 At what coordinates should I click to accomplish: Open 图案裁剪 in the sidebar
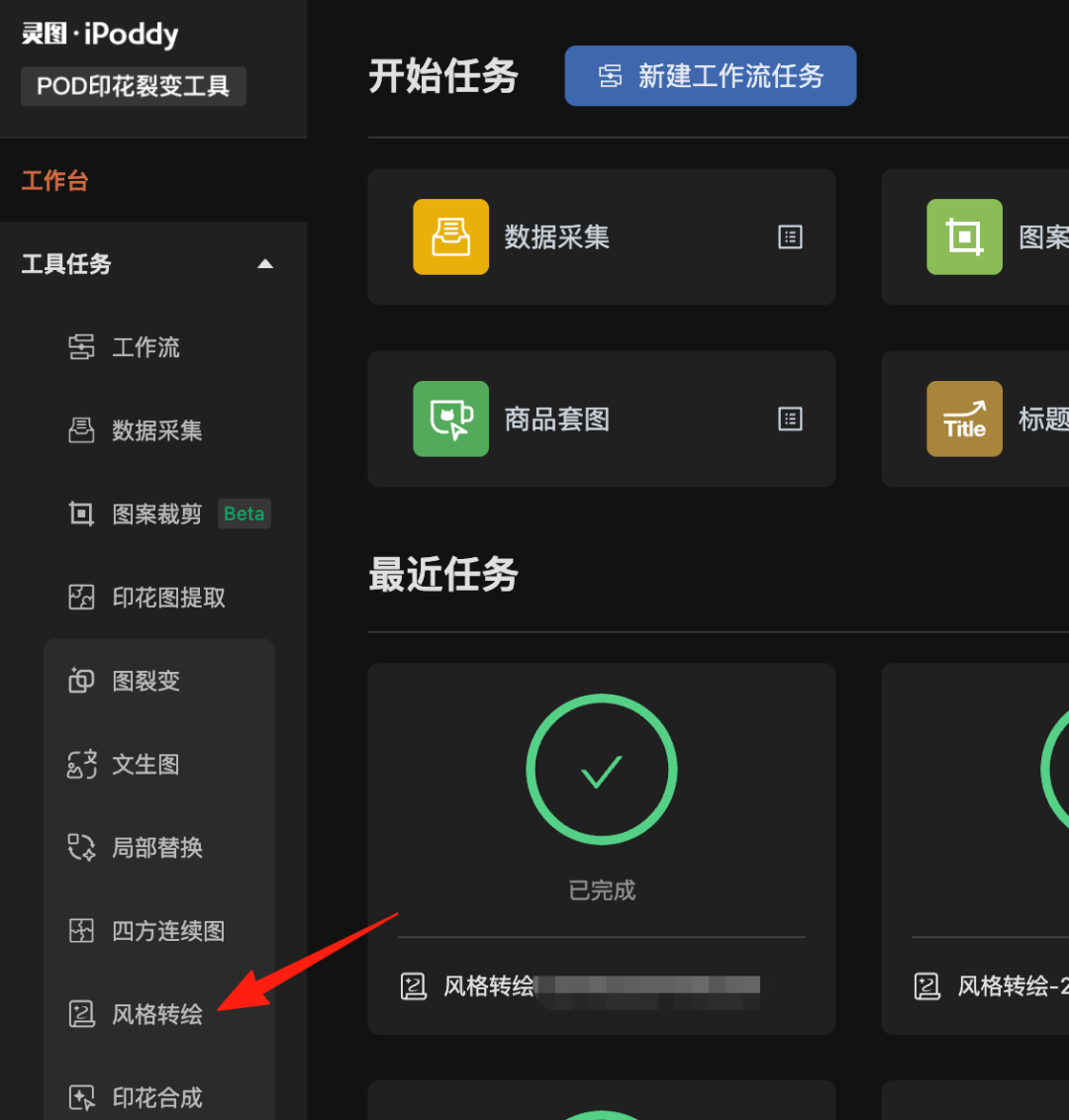point(157,514)
